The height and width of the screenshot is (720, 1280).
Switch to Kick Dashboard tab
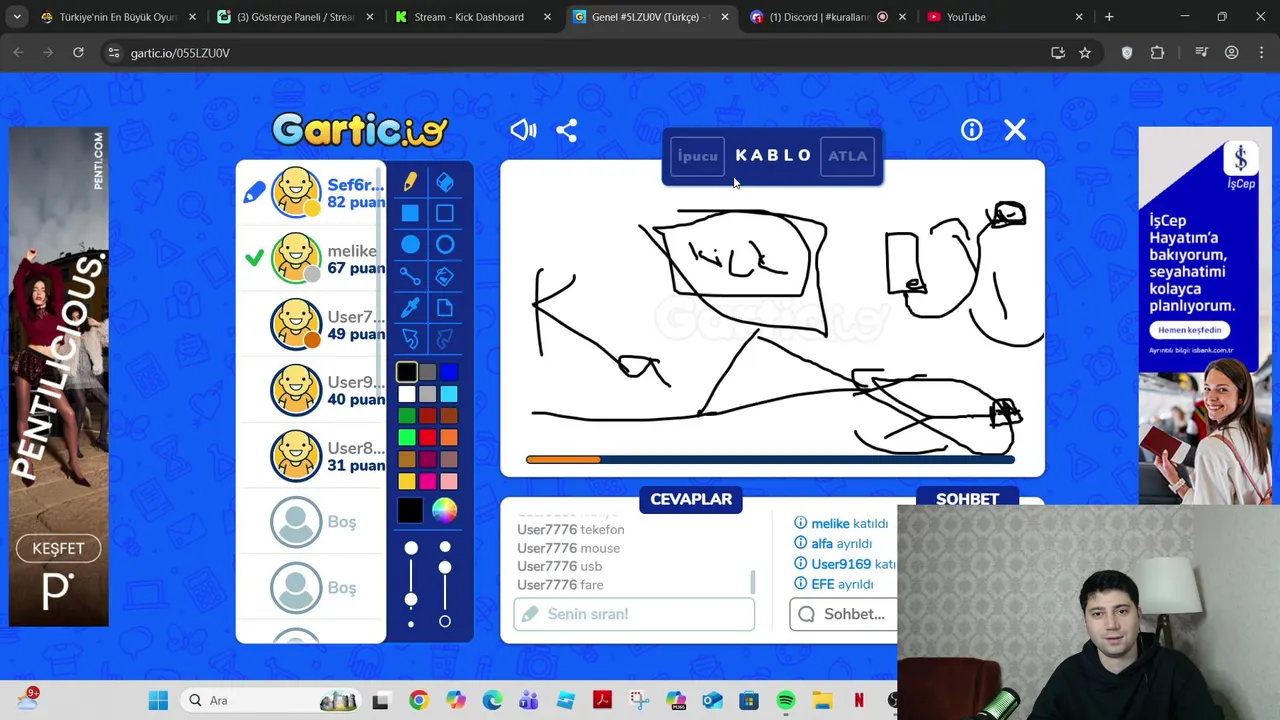pyautogui.click(x=474, y=17)
